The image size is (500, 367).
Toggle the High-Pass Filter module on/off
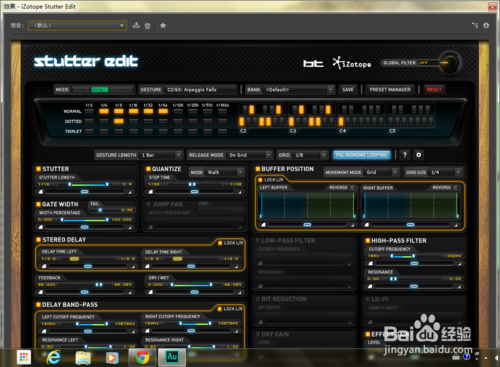tap(368, 240)
